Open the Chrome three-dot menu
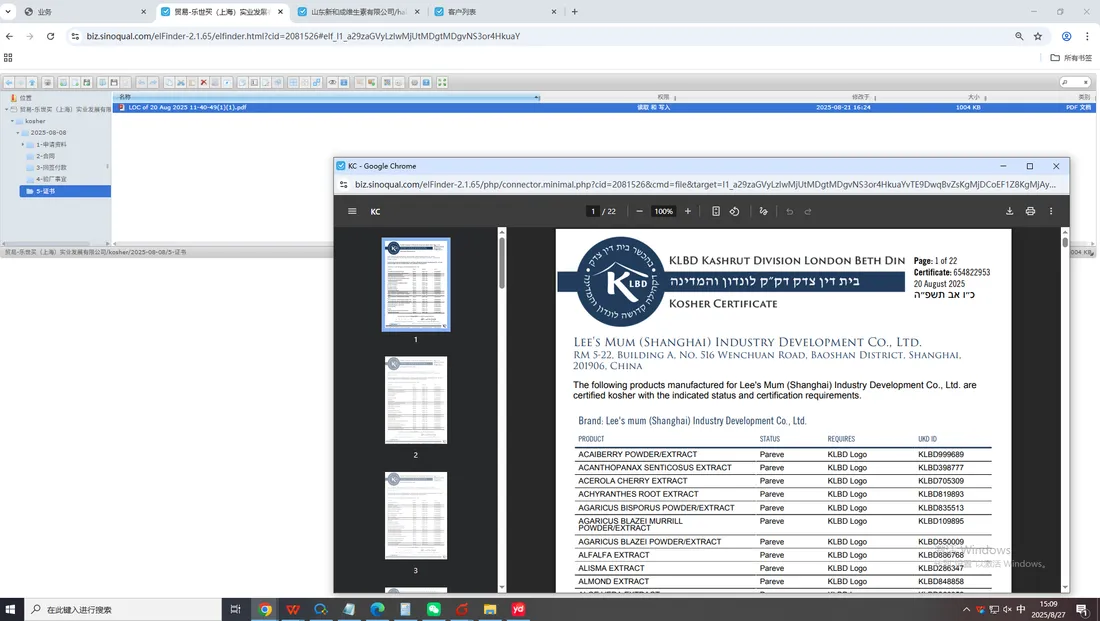Image resolution: width=1100 pixels, height=621 pixels. click(x=1087, y=36)
